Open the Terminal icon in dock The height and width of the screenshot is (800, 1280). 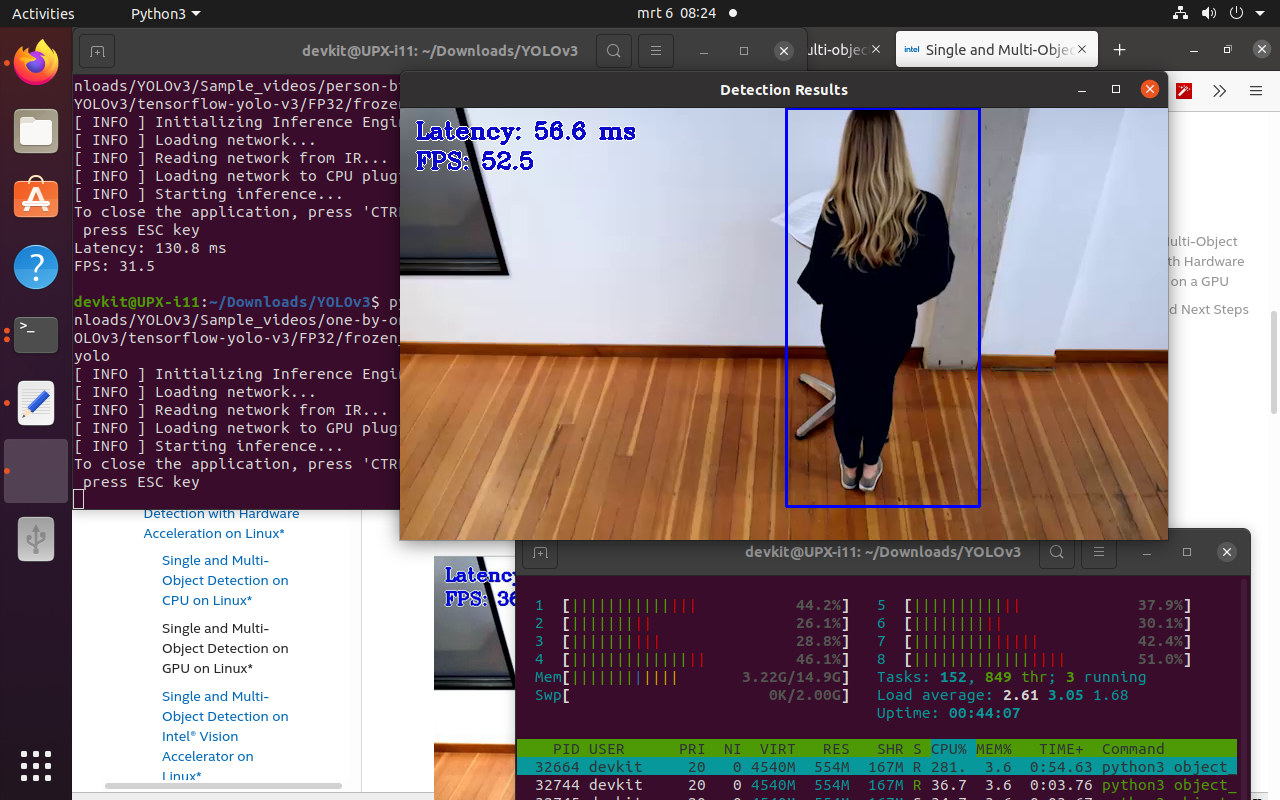[x=36, y=335]
